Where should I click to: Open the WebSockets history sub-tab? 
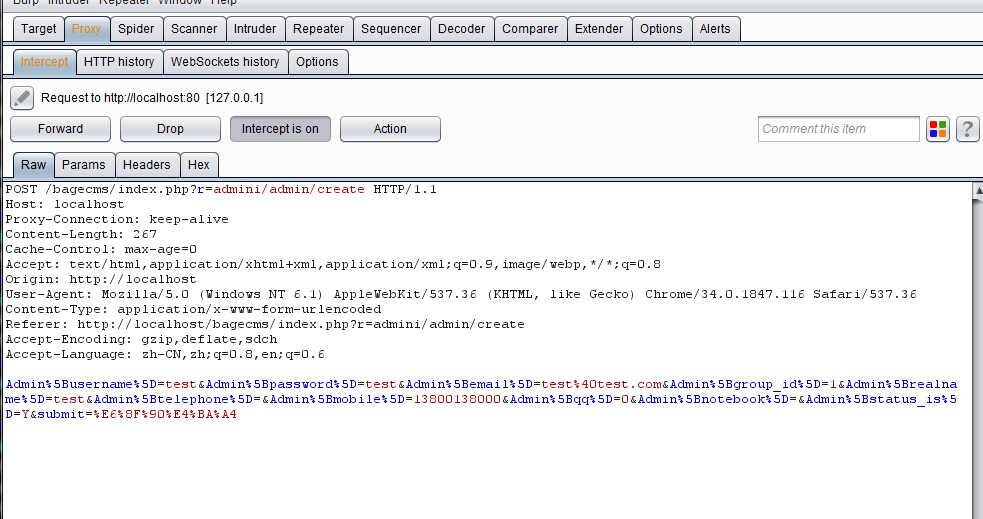(225, 62)
